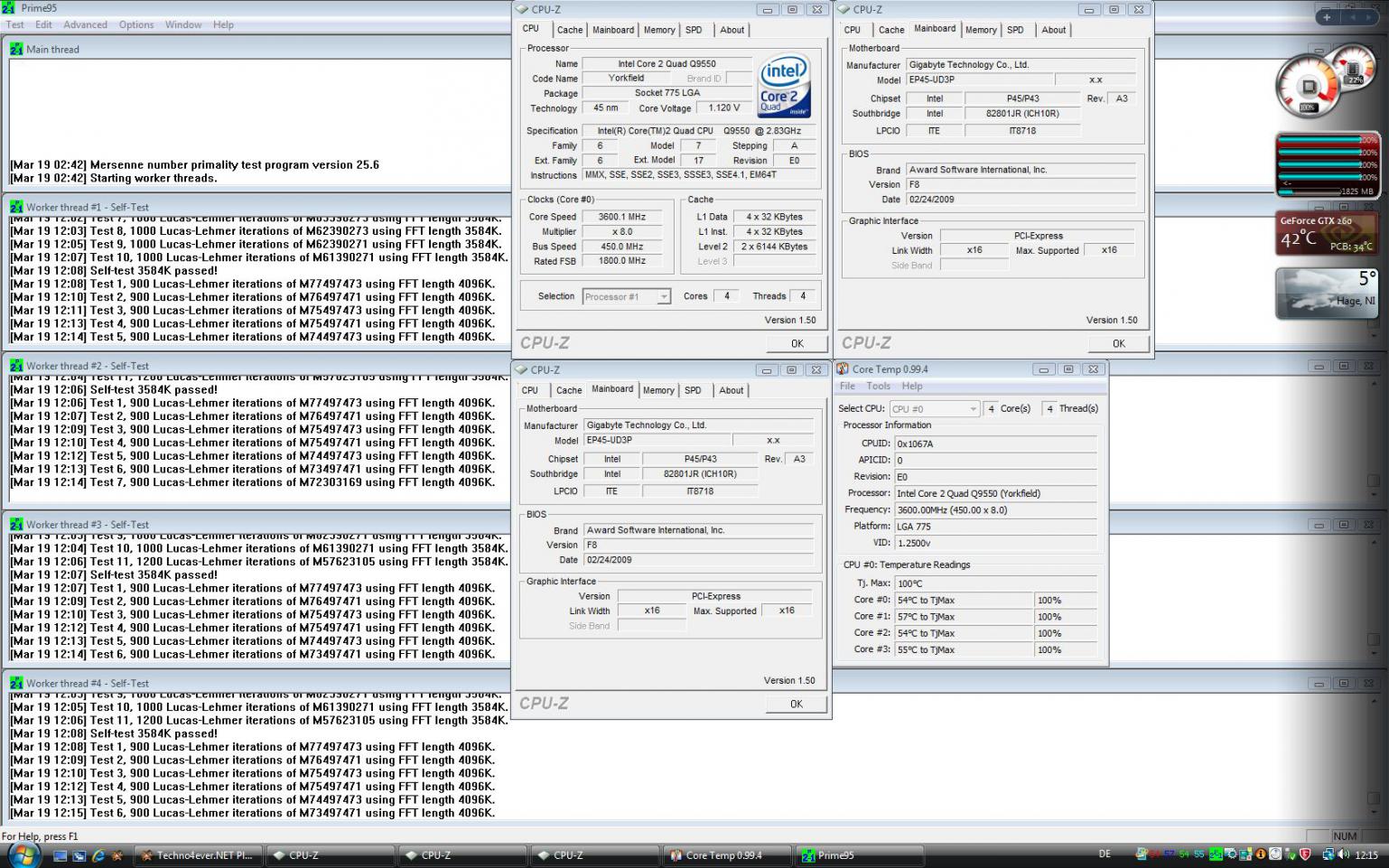Click the Bus Speed value 450.0 MHz

[x=622, y=247]
